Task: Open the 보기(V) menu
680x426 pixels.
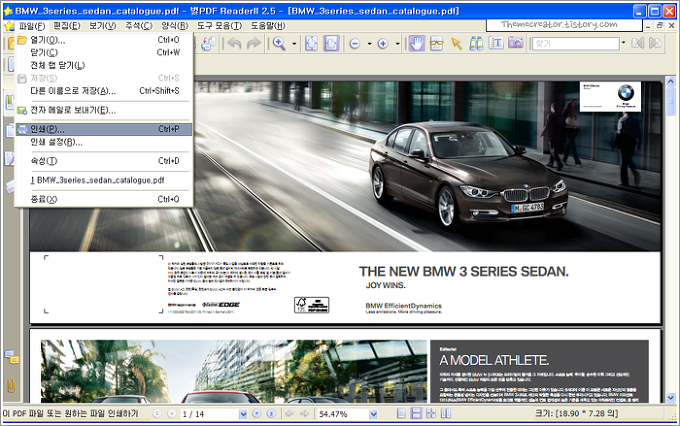Action: (103, 26)
